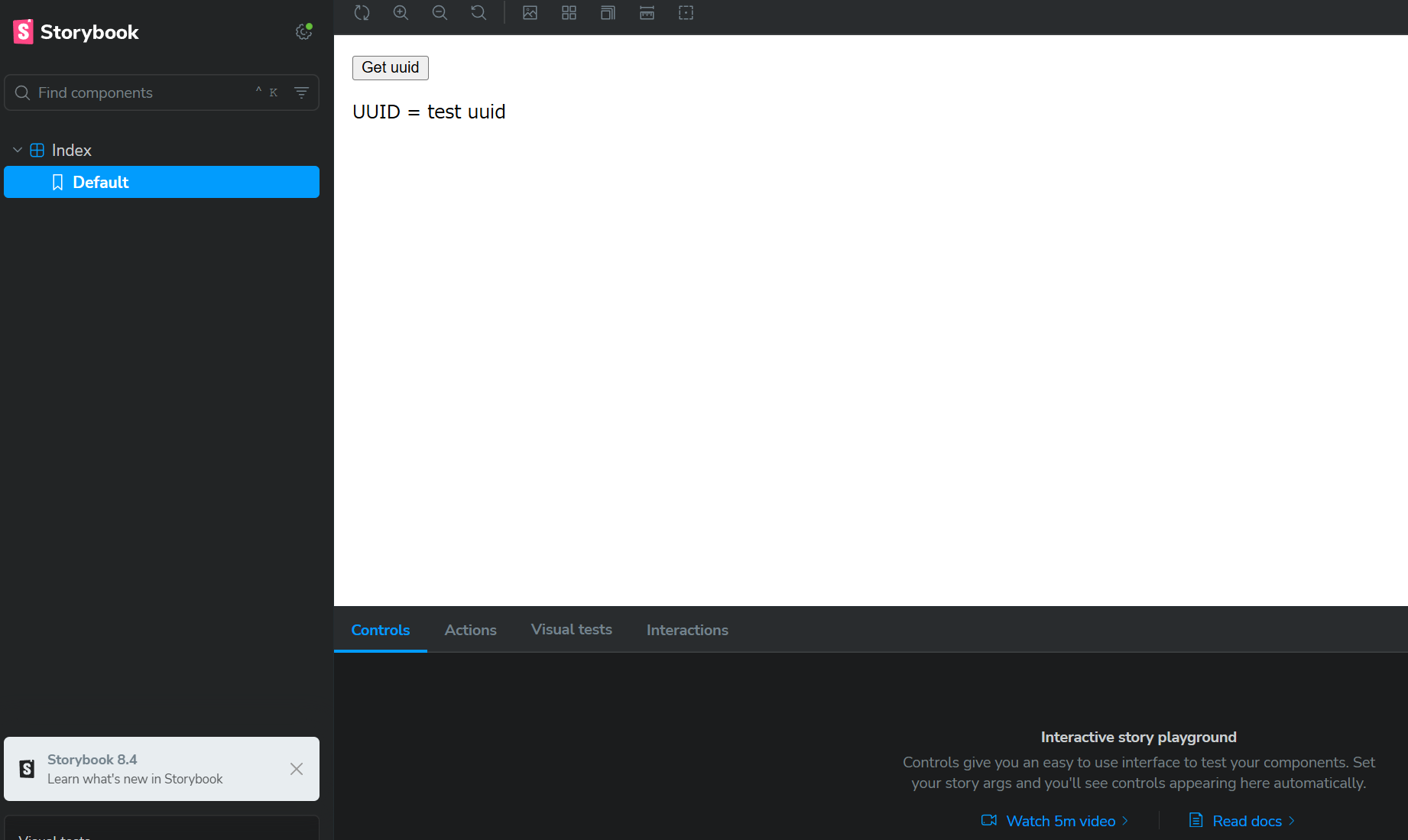The height and width of the screenshot is (840, 1408).
Task: Click the Index grid icon in the sidebar
Action: click(37, 150)
